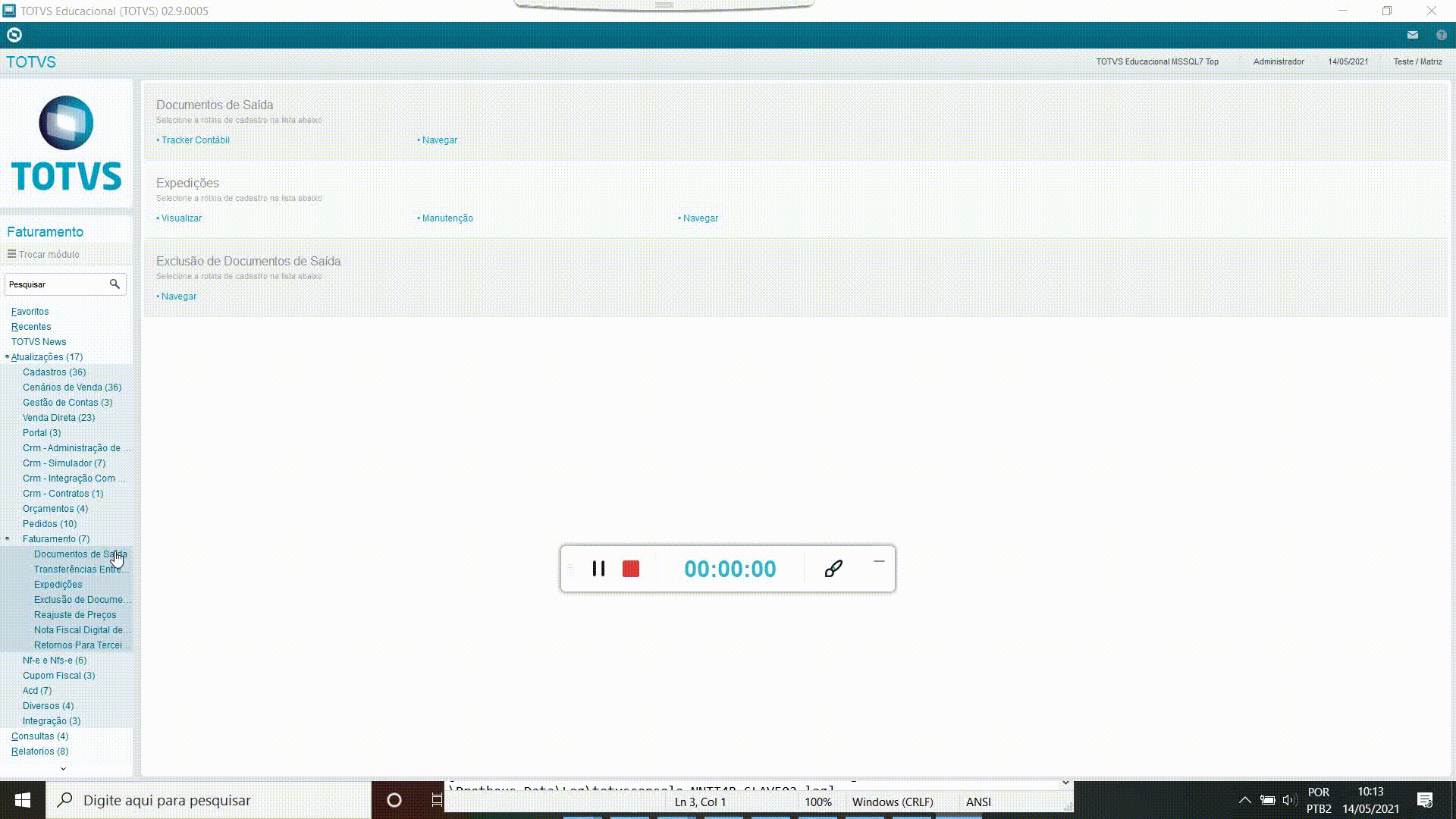Image resolution: width=1456 pixels, height=819 pixels.
Task: Expand Venda Direta (23)
Action: click(x=58, y=418)
